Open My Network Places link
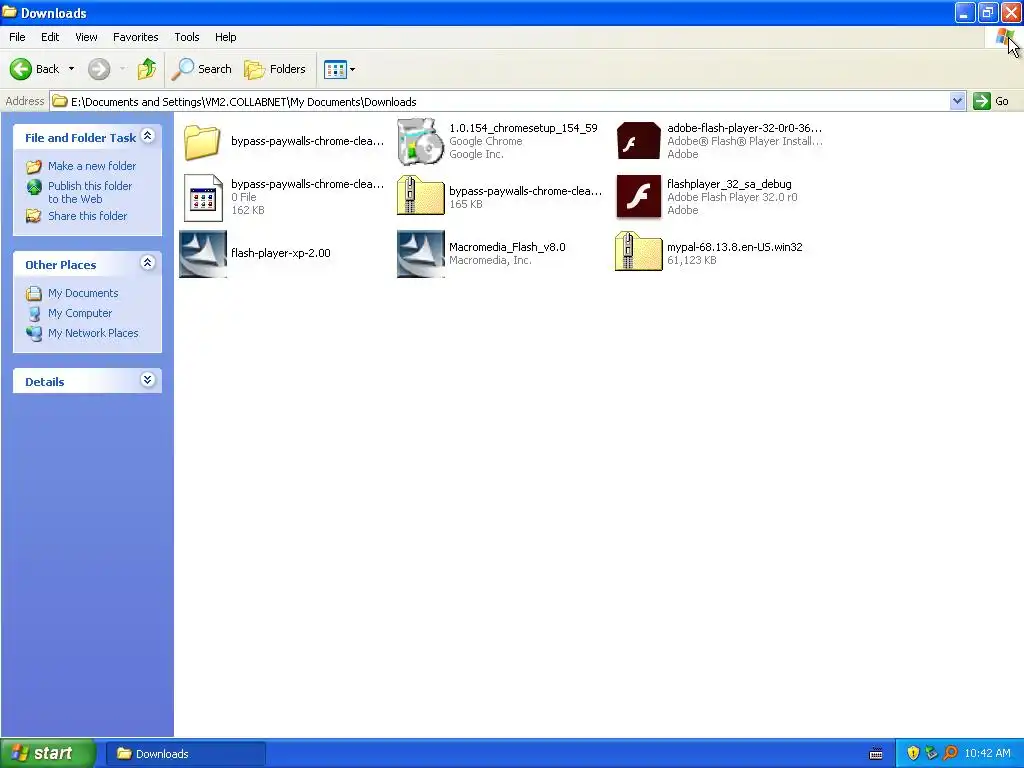1024x768 pixels. 93,333
